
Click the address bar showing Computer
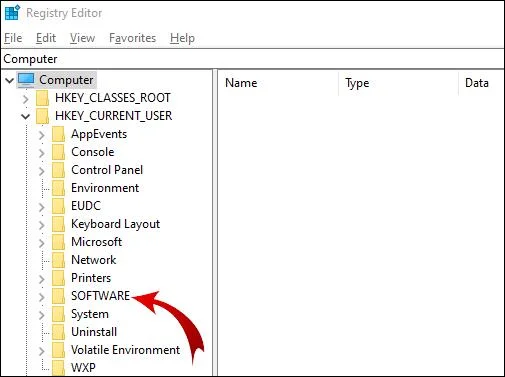(x=252, y=59)
